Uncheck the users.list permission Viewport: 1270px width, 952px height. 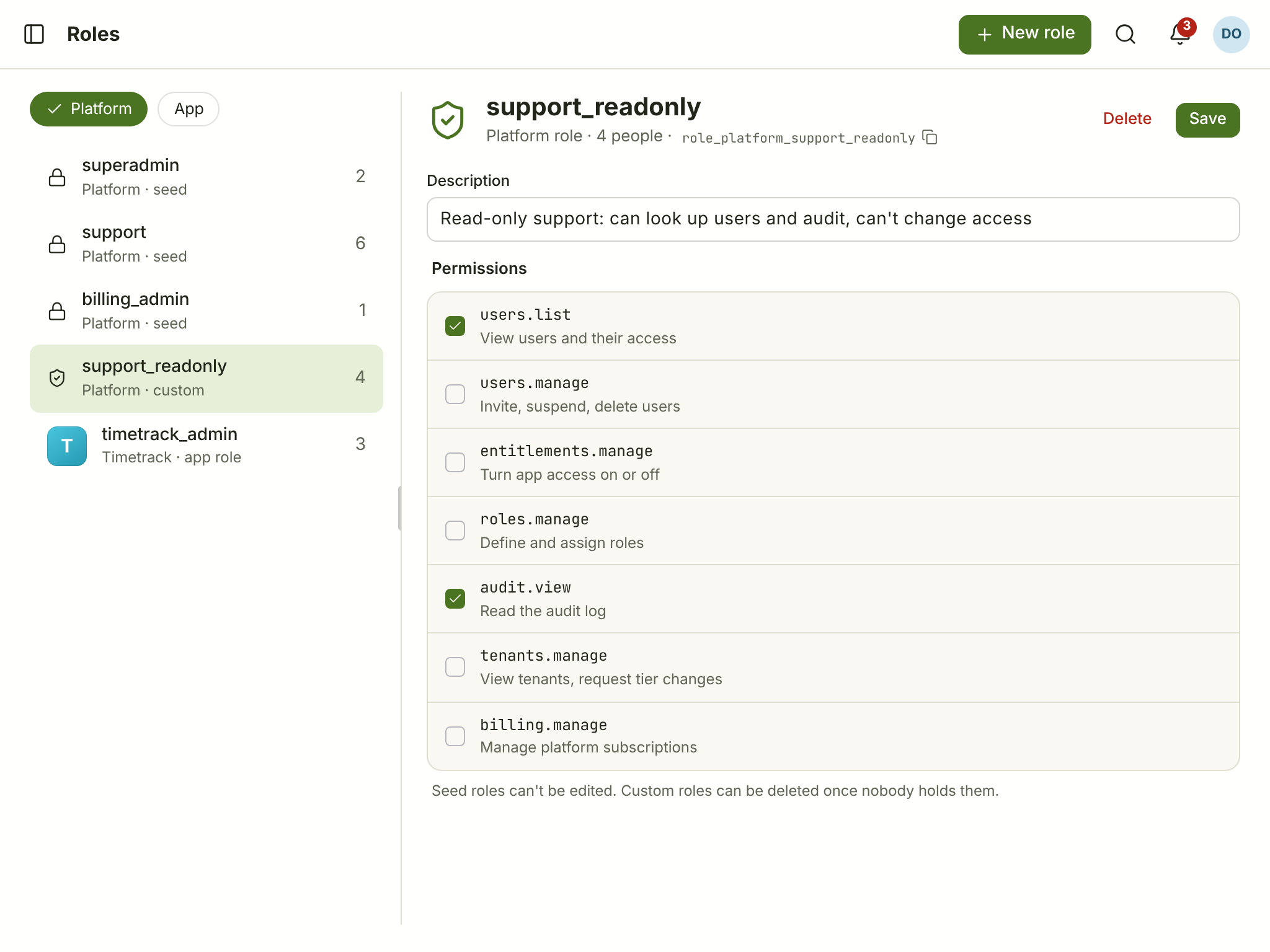(x=455, y=326)
